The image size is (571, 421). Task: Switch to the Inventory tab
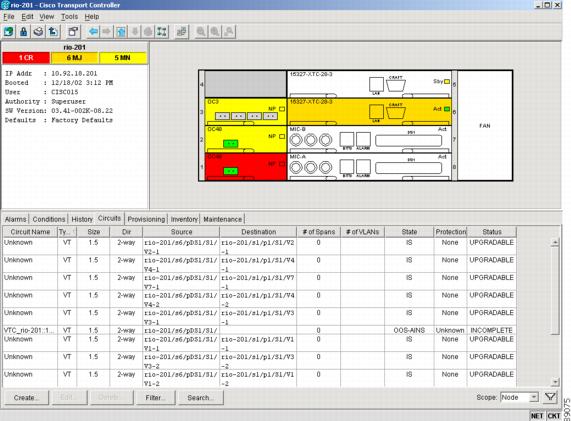click(184, 219)
